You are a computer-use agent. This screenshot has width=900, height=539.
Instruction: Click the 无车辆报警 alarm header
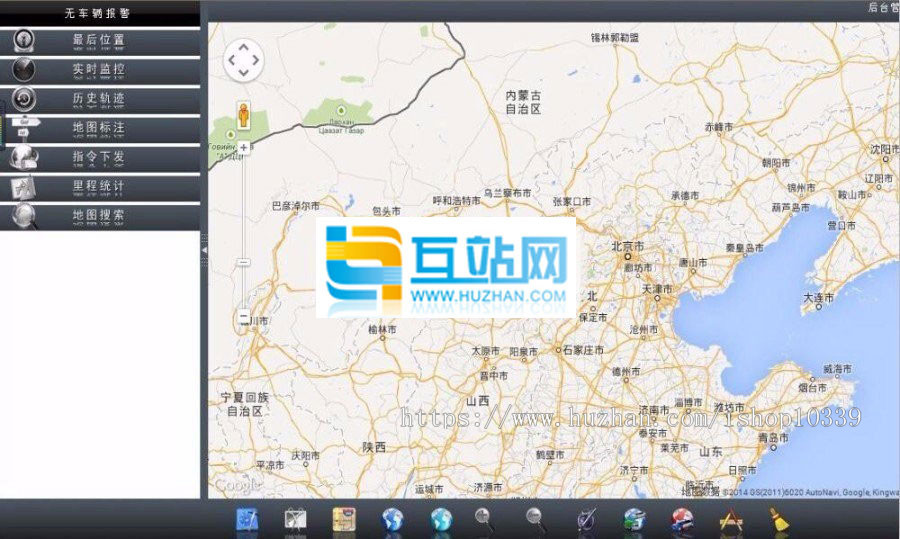pyautogui.click(x=98, y=13)
